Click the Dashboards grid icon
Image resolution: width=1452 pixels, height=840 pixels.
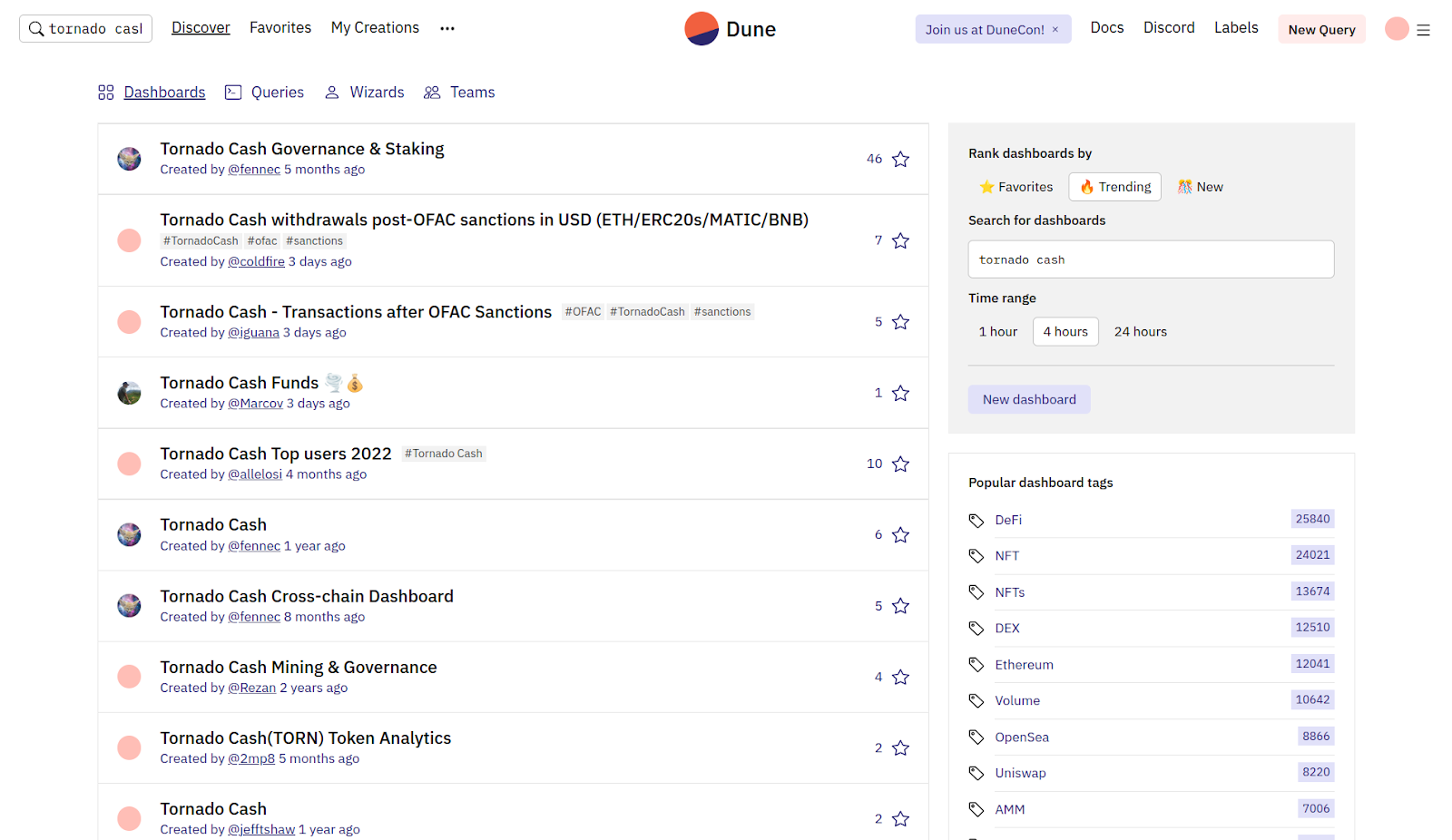tap(106, 93)
